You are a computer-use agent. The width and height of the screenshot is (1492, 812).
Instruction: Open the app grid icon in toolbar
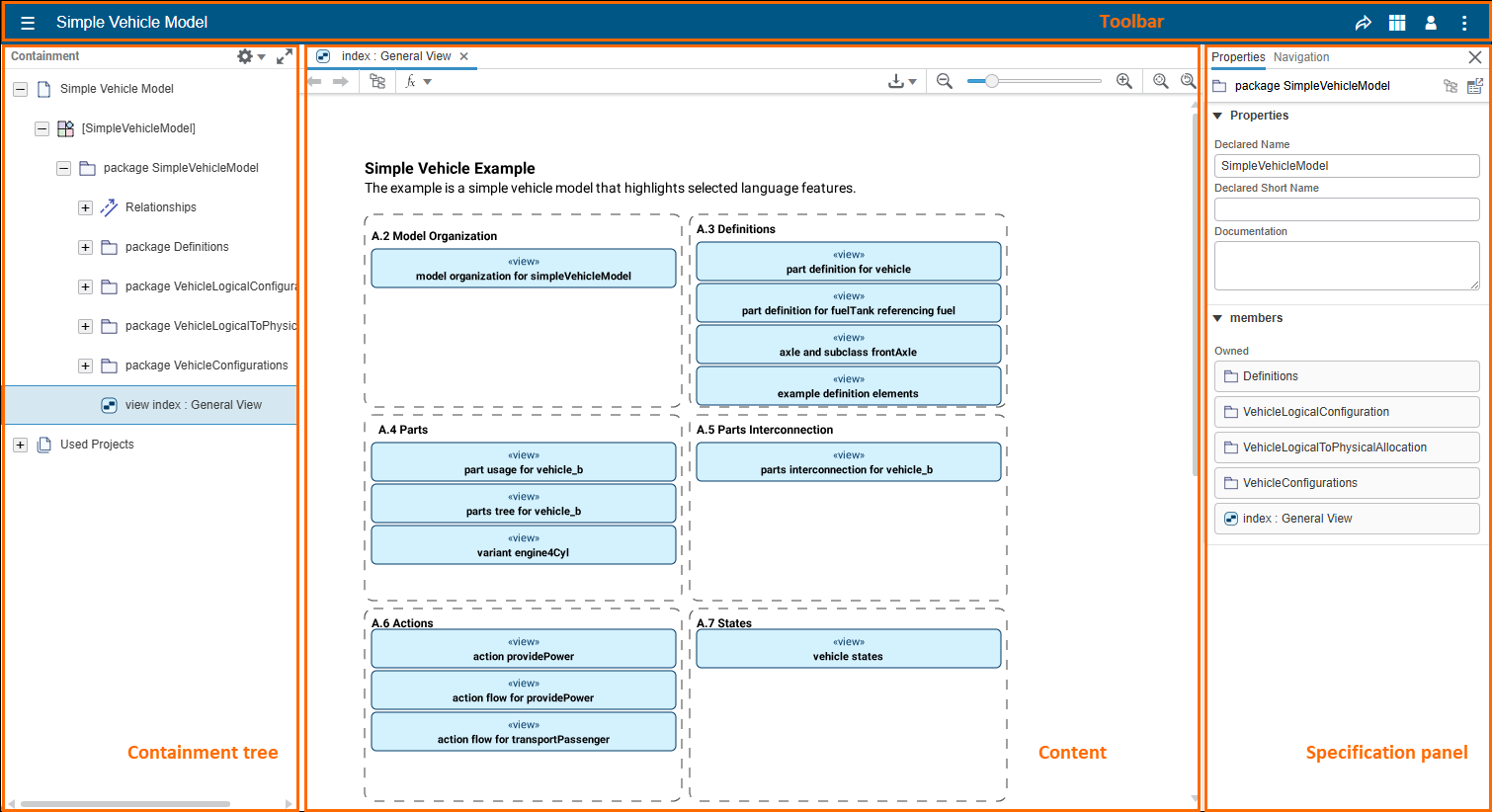pos(1397,23)
